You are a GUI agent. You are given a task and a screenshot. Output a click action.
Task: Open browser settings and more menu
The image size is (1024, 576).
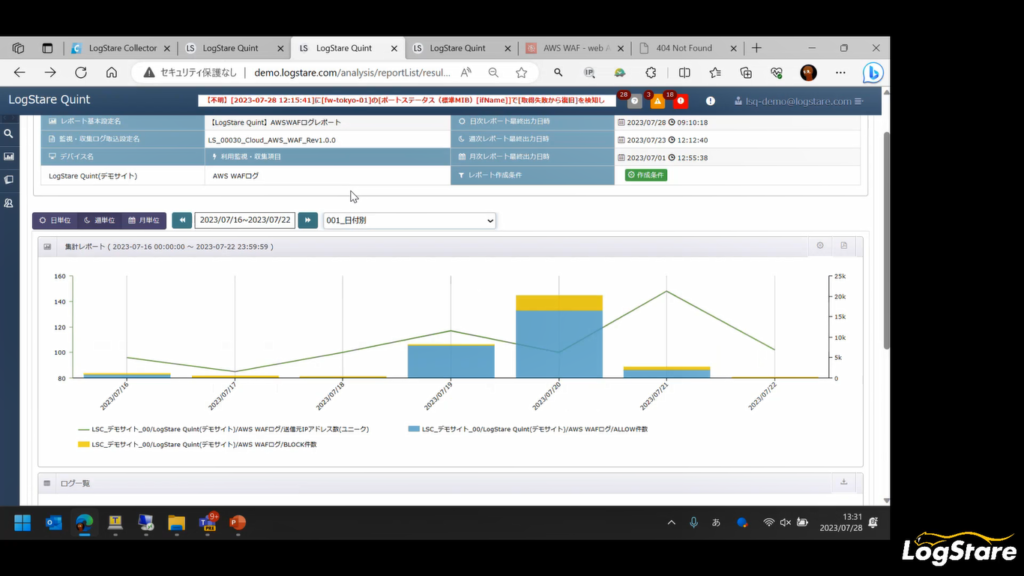click(840, 72)
